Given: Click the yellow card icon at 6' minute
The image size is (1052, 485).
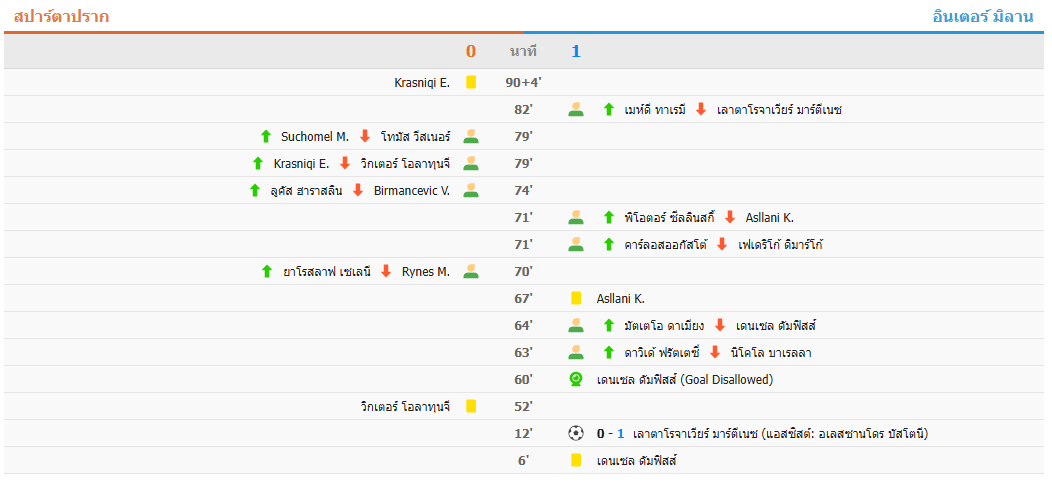Looking at the screenshot, I should point(576,460).
